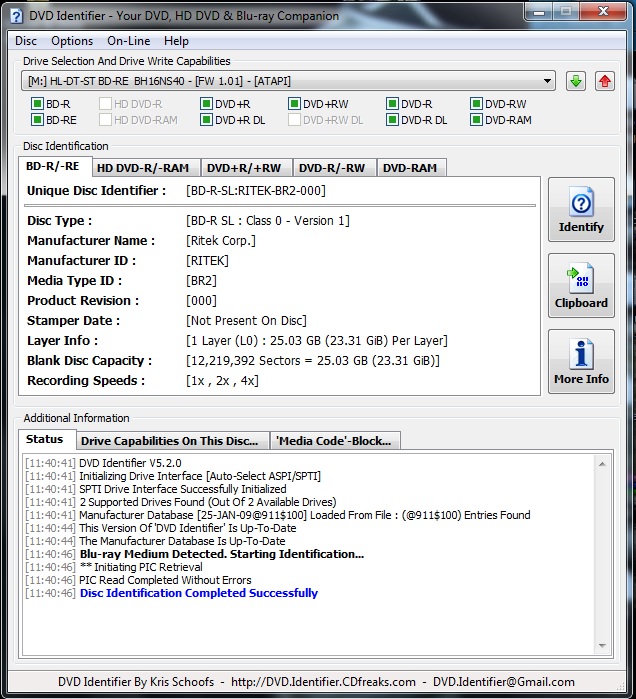Click the DVD.Identifier@Gmail.com address in footer
The height and width of the screenshot is (699, 636).
[x=504, y=682]
